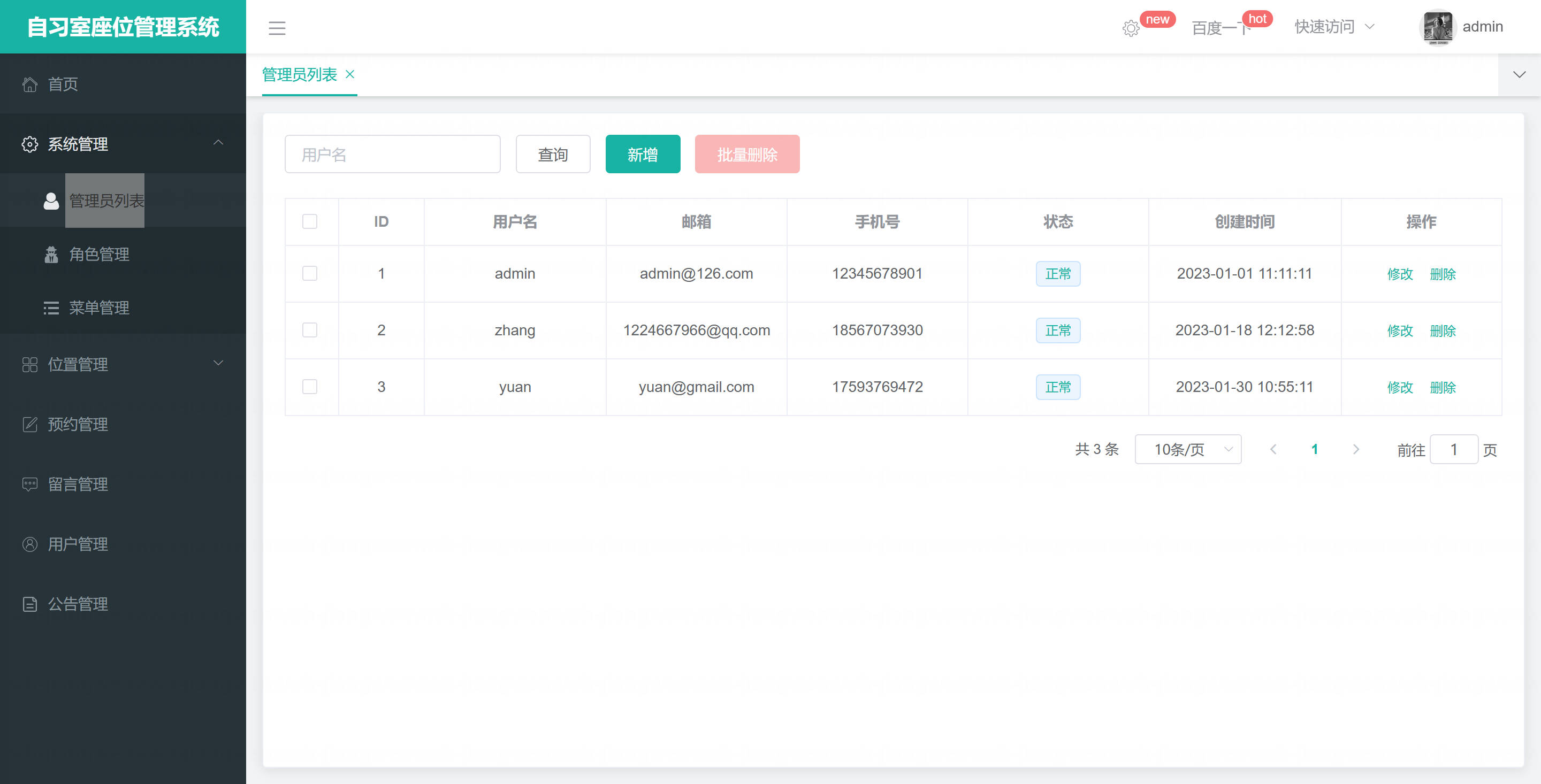Check the row for yuan

310,387
